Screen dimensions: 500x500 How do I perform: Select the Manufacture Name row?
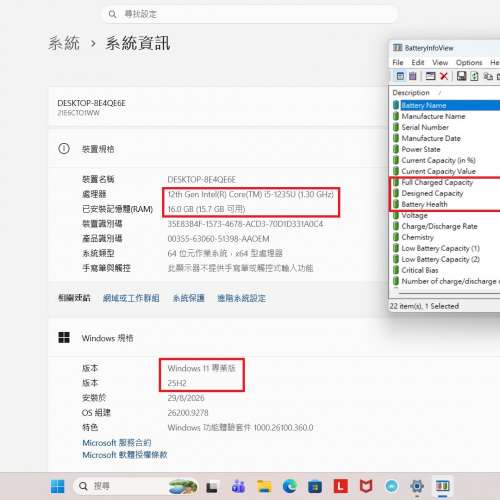pyautogui.click(x=446, y=116)
